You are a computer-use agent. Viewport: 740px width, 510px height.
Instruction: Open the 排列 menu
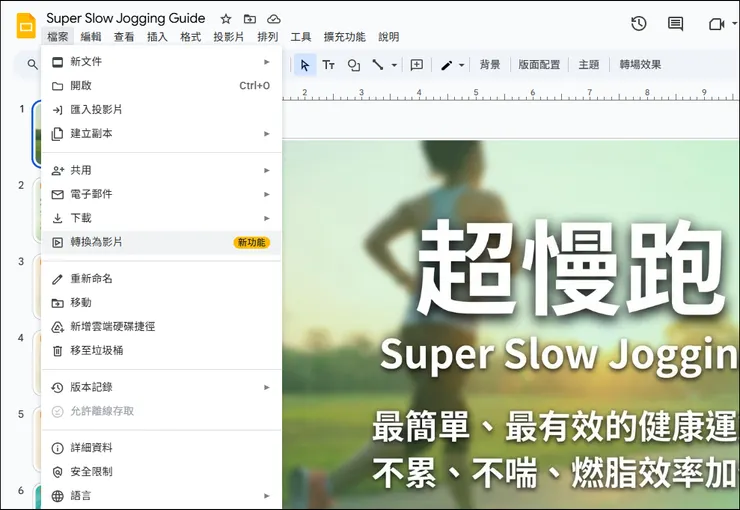tap(268, 37)
